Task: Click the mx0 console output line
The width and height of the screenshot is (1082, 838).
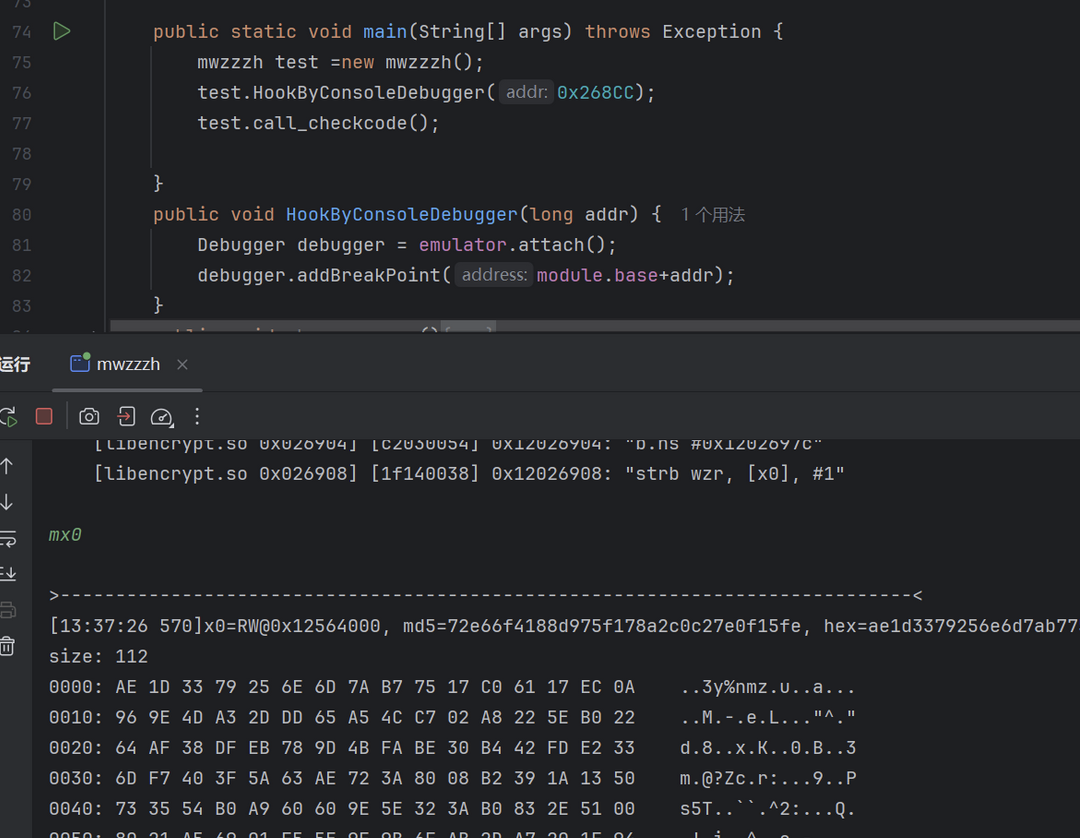Action: tap(65, 535)
